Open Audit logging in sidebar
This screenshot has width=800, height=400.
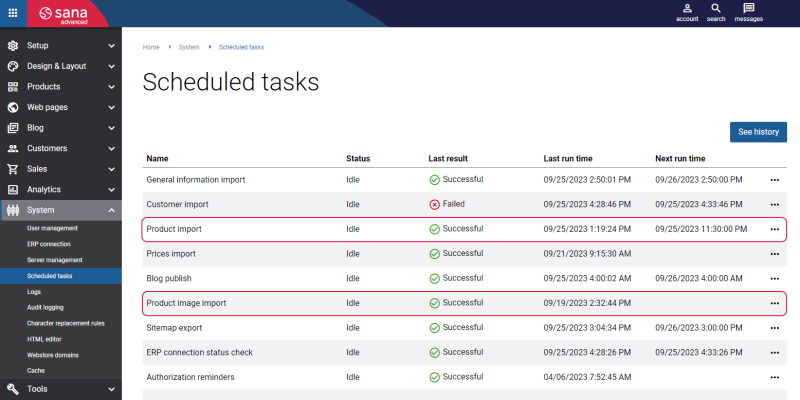click(45, 308)
